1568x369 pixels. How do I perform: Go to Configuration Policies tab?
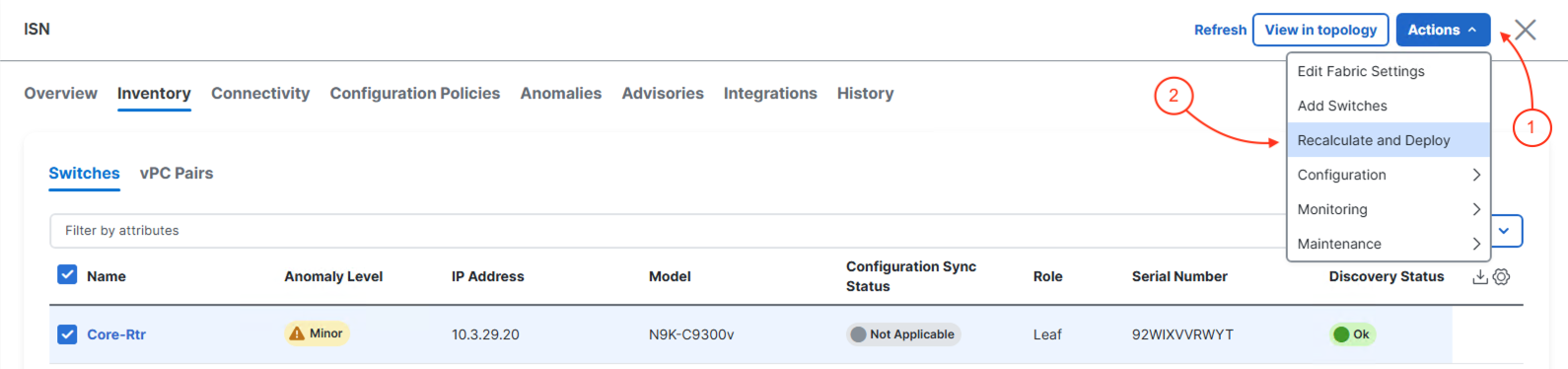pos(415,93)
